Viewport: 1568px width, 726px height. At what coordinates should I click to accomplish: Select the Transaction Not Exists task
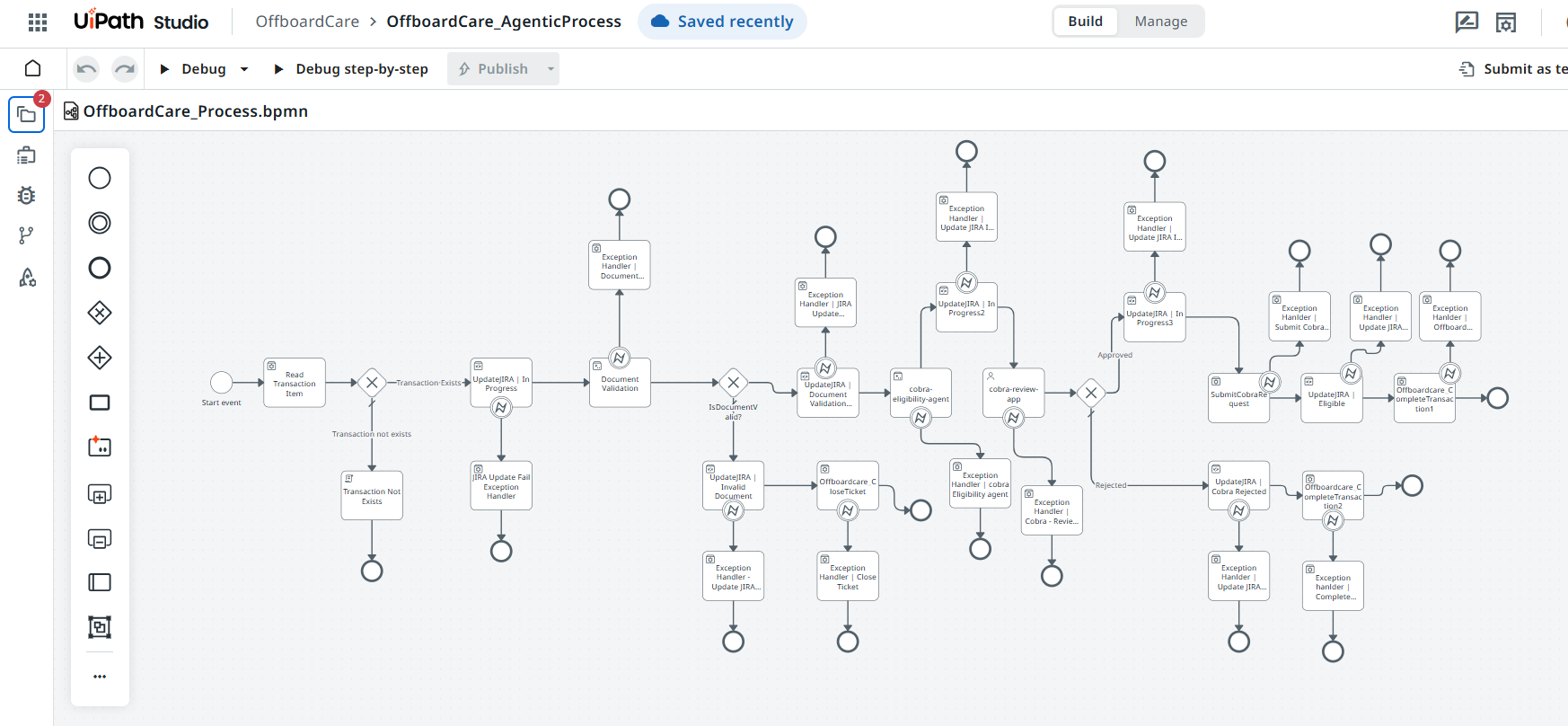(372, 496)
